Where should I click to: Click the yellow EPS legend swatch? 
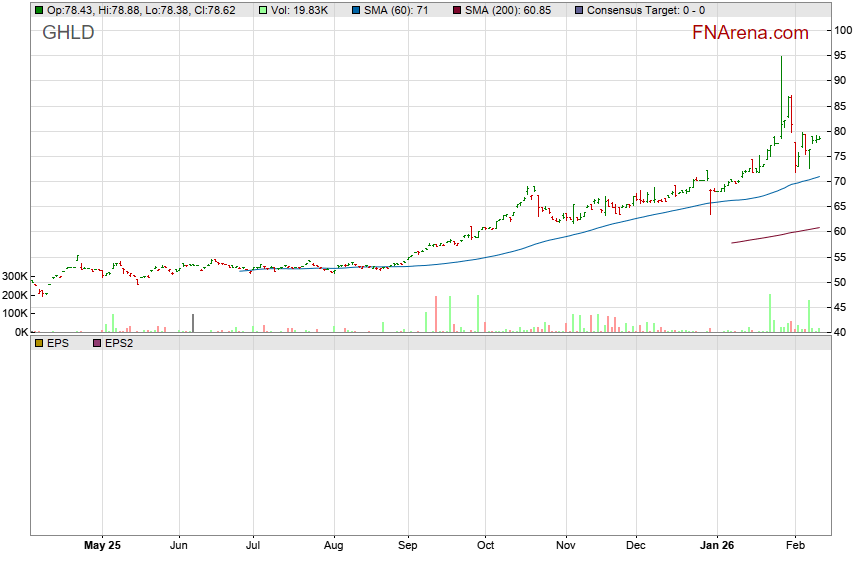click(39, 343)
